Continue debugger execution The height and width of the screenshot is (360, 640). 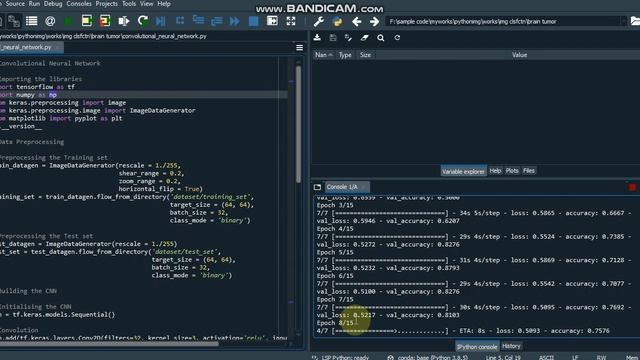(235, 21)
